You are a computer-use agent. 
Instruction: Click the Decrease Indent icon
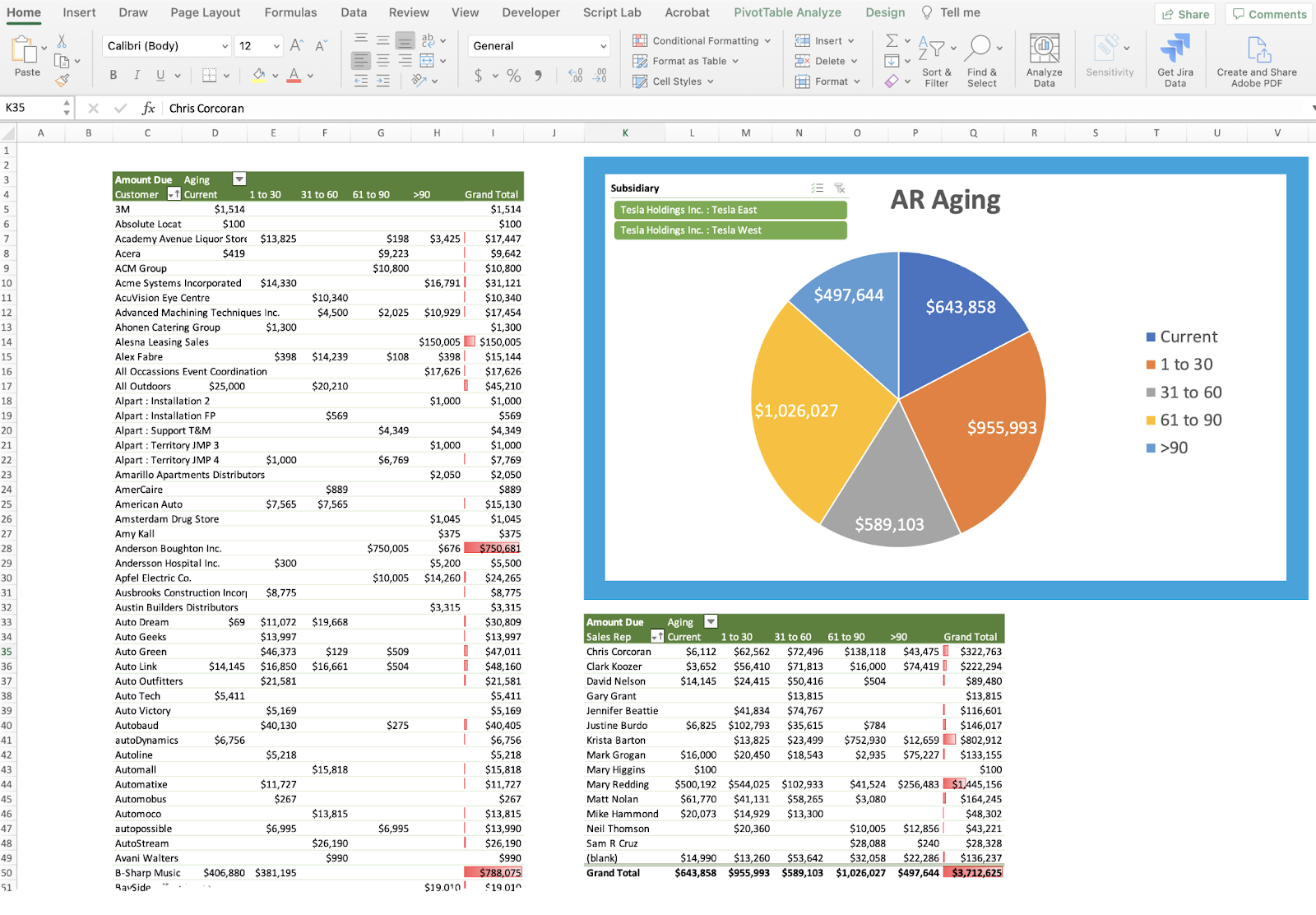click(x=360, y=81)
